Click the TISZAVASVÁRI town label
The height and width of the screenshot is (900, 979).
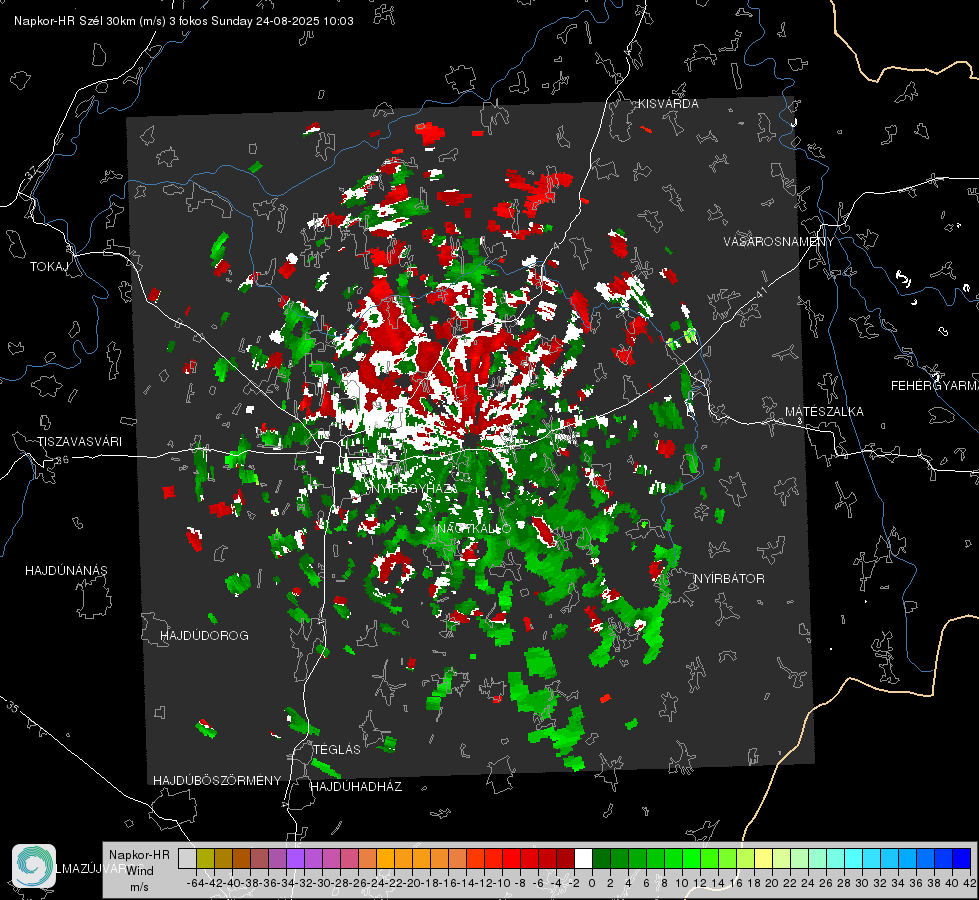[x=79, y=442]
